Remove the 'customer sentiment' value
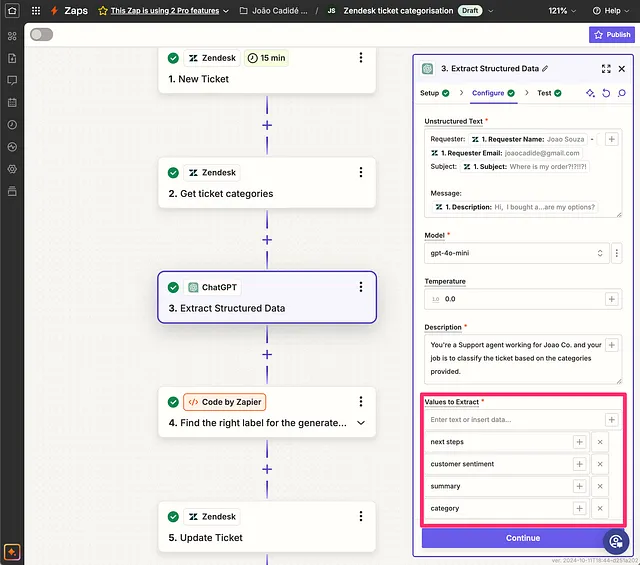 [600, 464]
